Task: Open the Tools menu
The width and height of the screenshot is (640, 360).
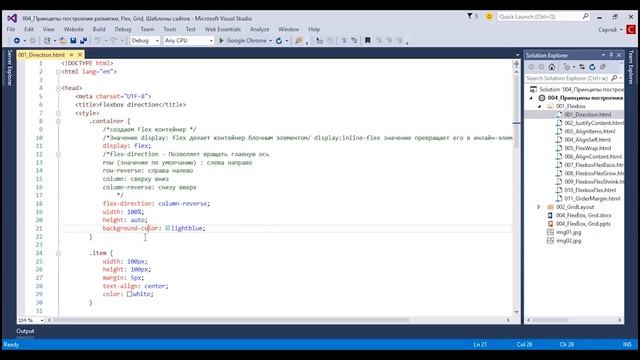Action: coord(170,29)
